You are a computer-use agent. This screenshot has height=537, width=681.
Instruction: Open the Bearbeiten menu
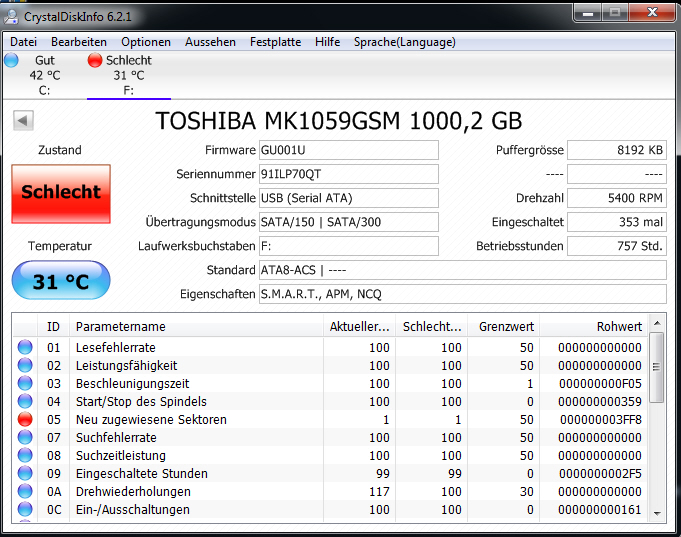[x=79, y=42]
